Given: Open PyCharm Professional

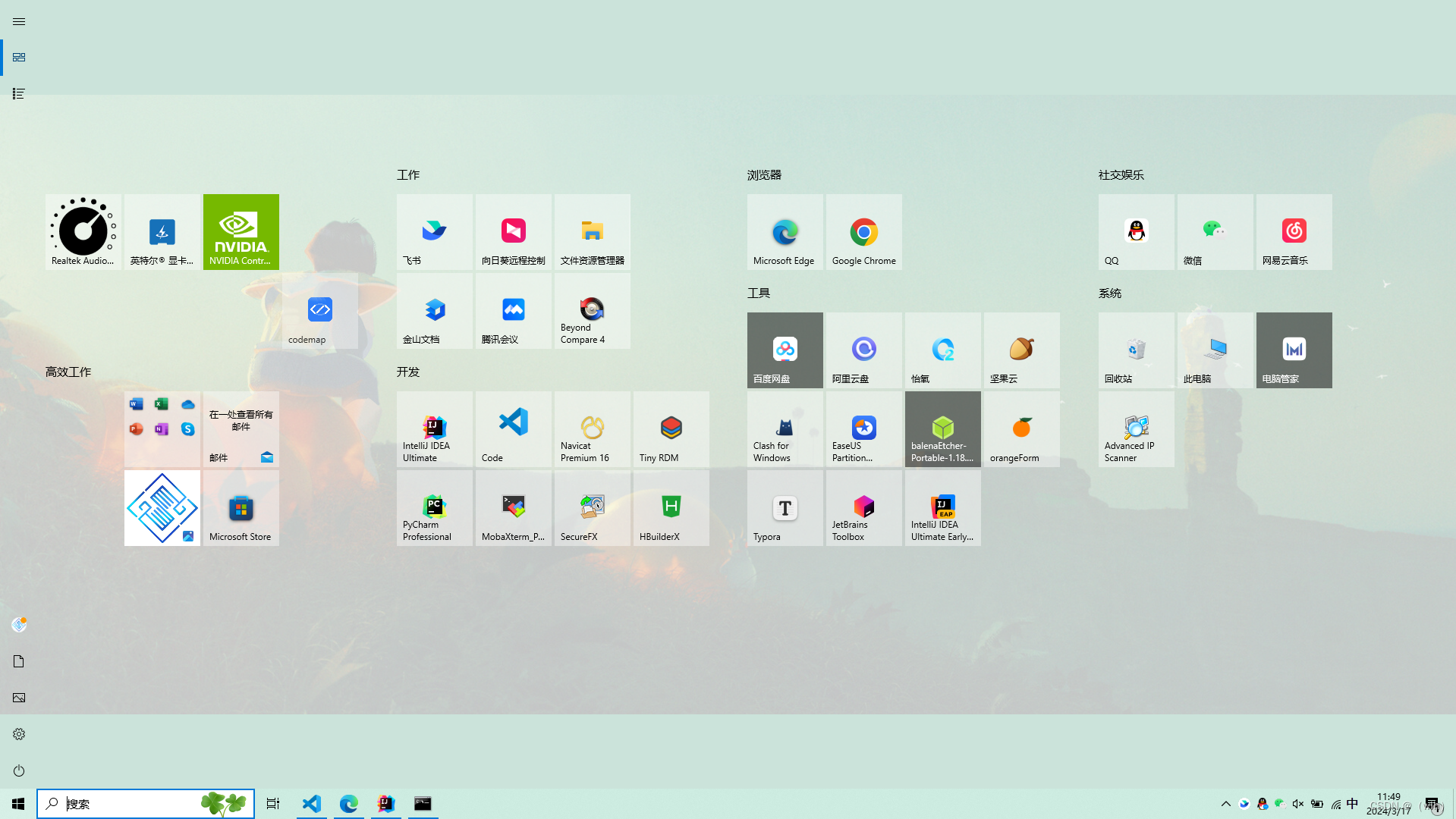Looking at the screenshot, I should click(x=435, y=508).
